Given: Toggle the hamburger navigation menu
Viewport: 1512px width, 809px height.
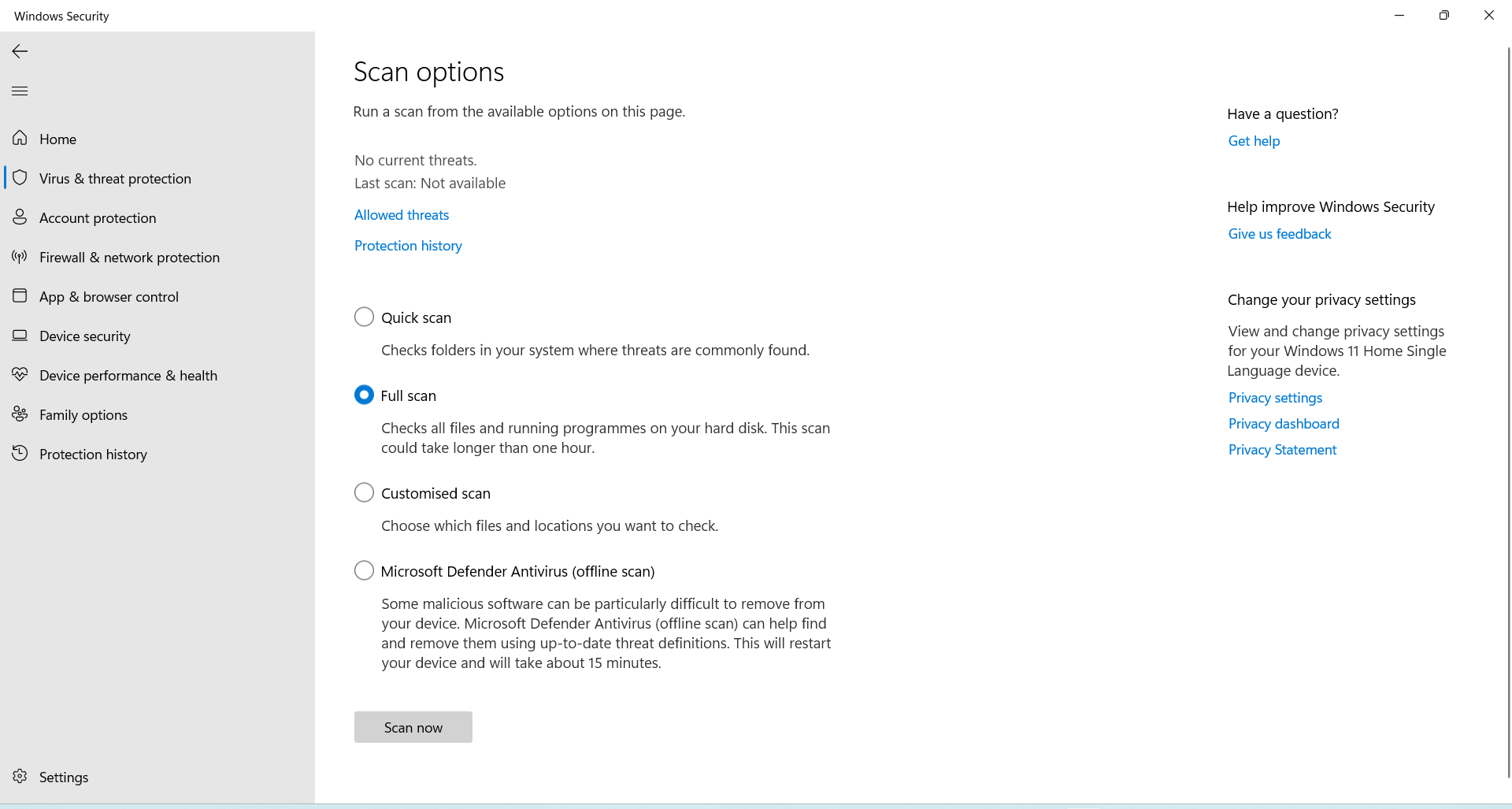Looking at the screenshot, I should point(20,91).
